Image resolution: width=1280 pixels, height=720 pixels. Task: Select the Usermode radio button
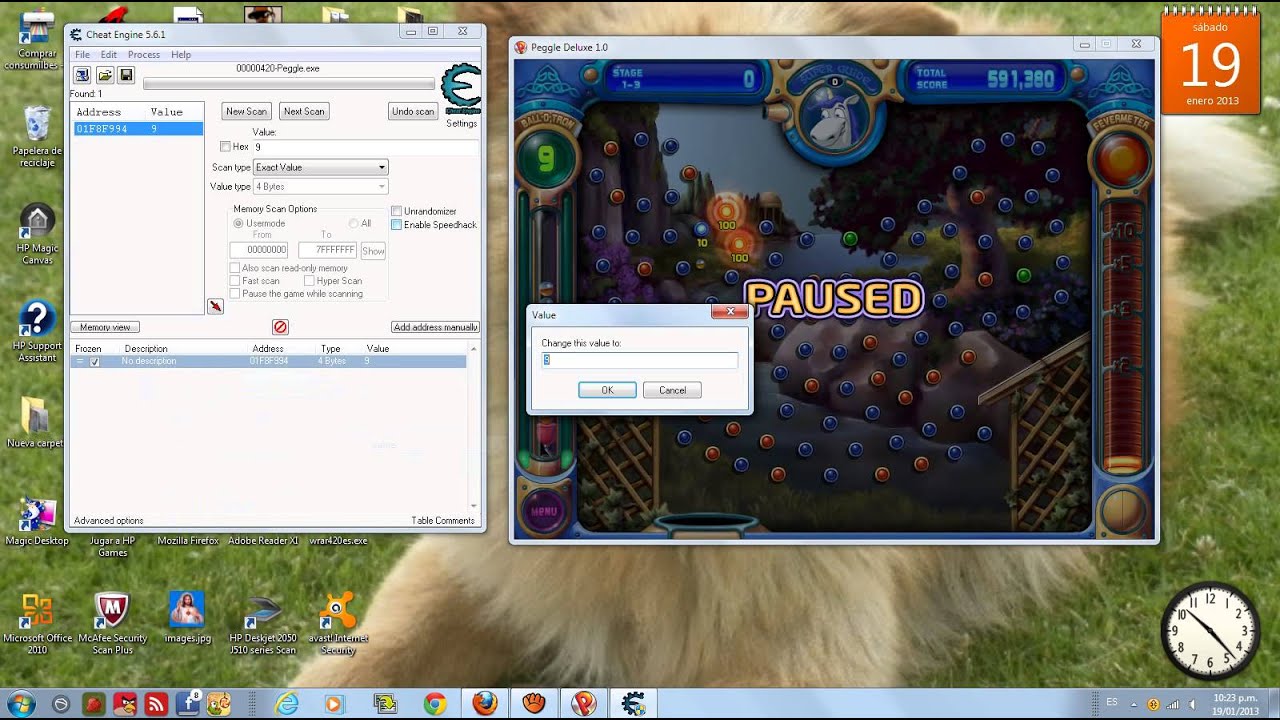tap(238, 223)
